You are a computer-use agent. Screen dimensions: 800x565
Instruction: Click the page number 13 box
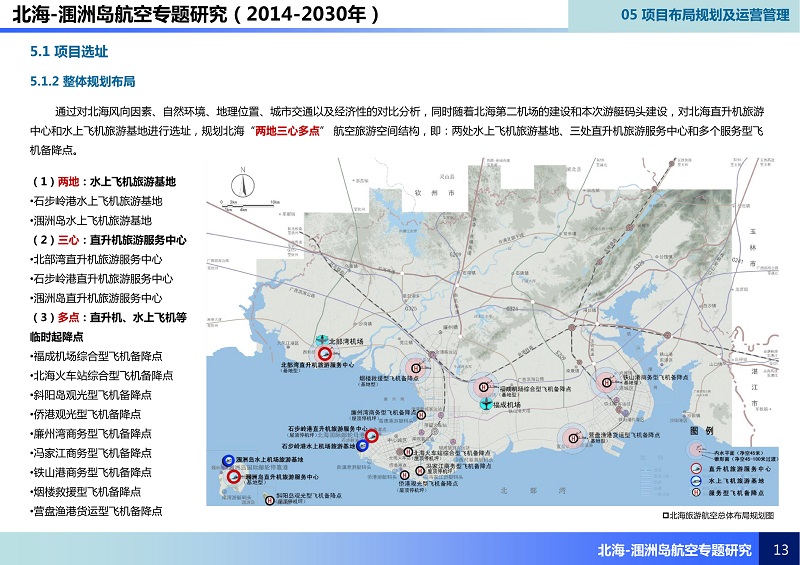pyautogui.click(x=781, y=549)
